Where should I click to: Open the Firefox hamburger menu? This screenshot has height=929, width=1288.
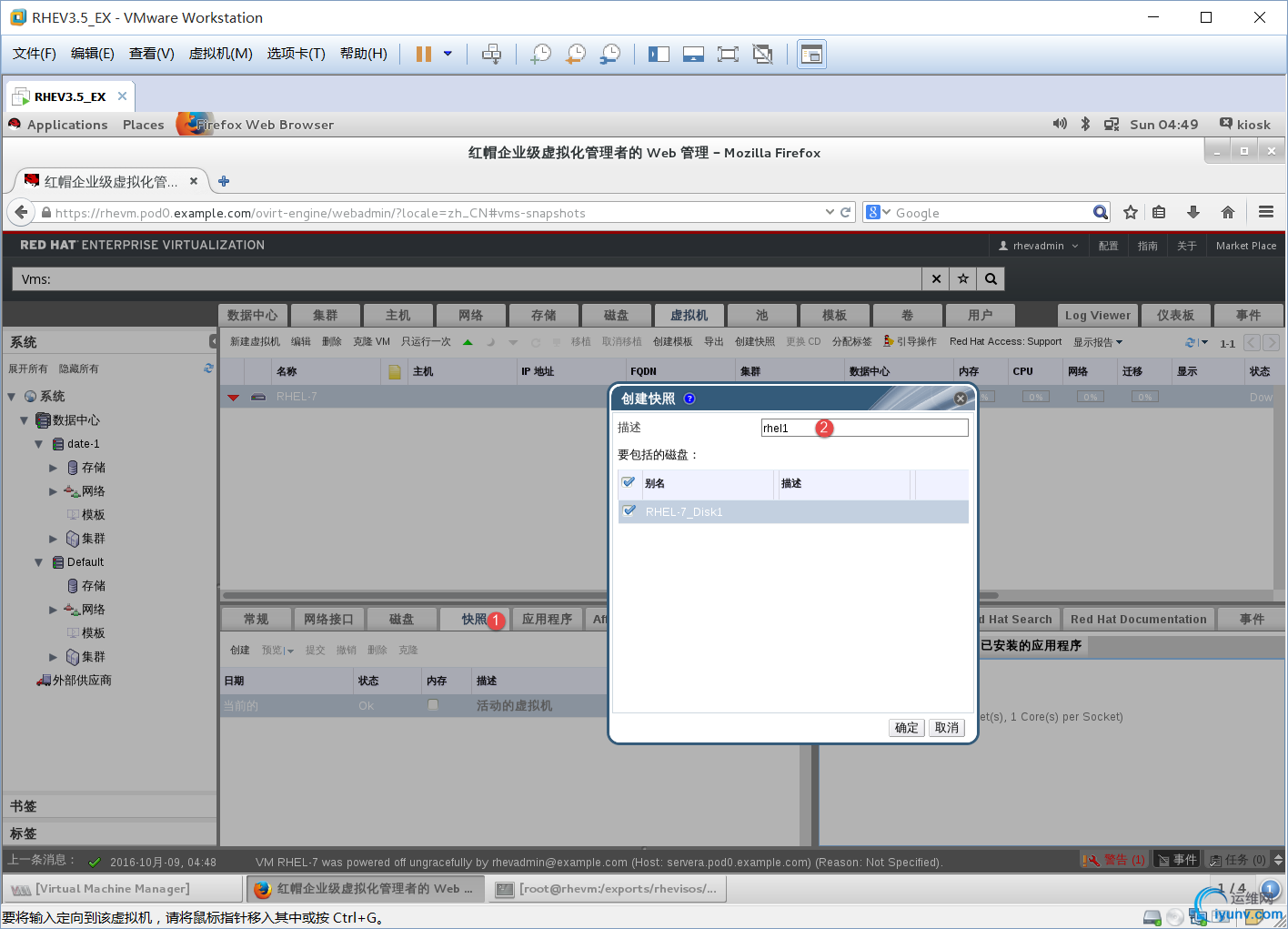tap(1266, 212)
